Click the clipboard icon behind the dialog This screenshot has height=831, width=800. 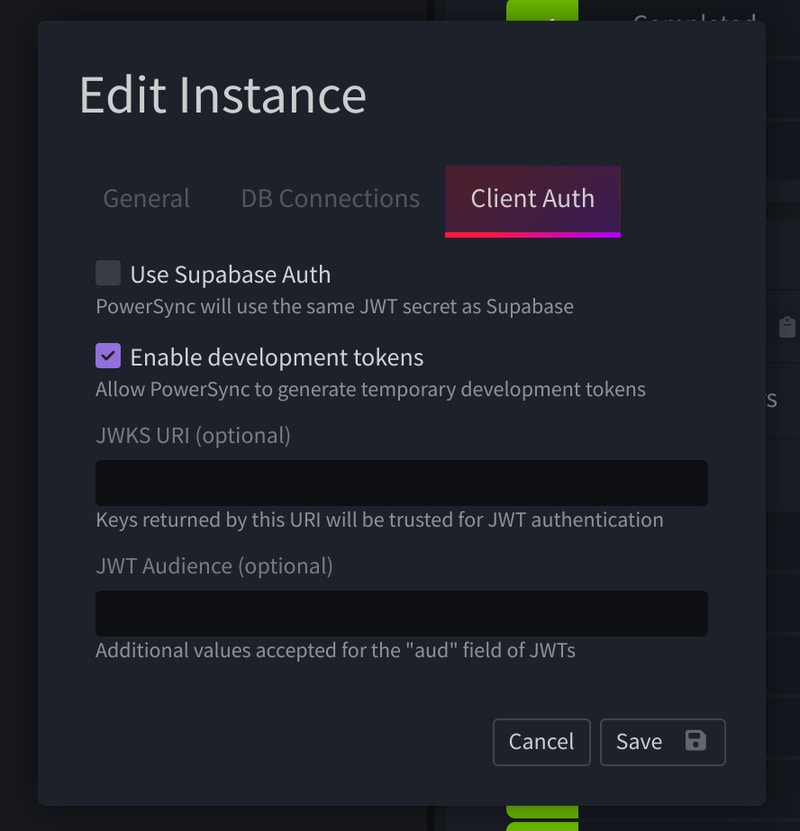787,327
